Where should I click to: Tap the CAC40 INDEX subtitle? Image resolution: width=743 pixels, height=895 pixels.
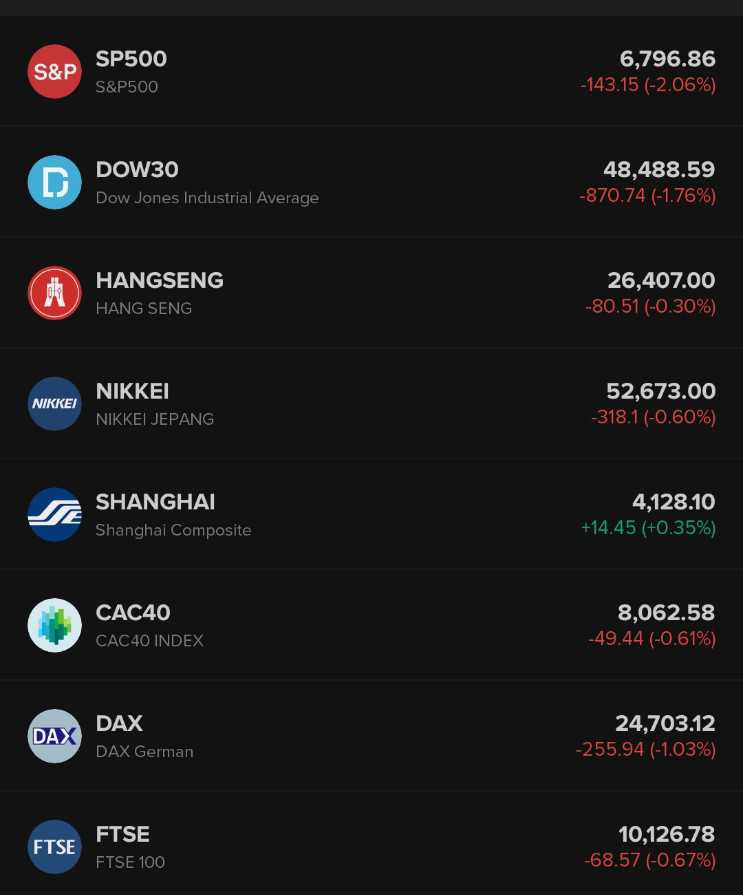(149, 641)
